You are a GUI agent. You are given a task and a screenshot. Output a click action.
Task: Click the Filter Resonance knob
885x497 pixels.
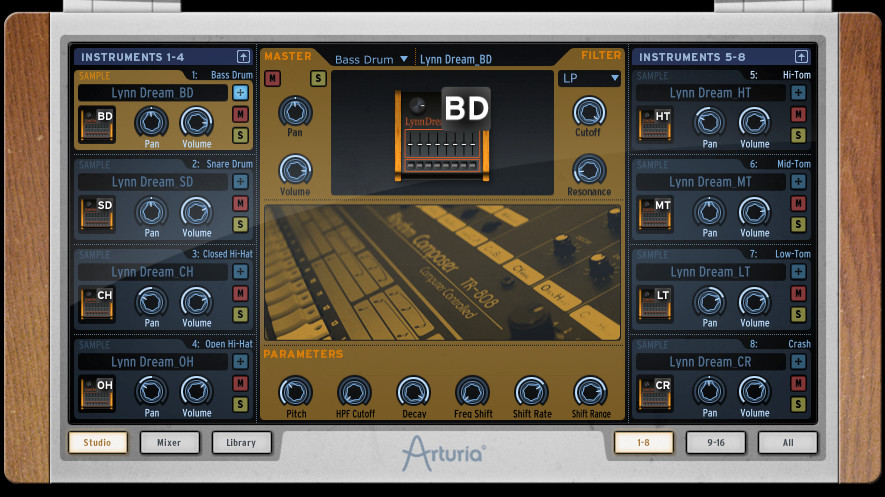pos(589,170)
